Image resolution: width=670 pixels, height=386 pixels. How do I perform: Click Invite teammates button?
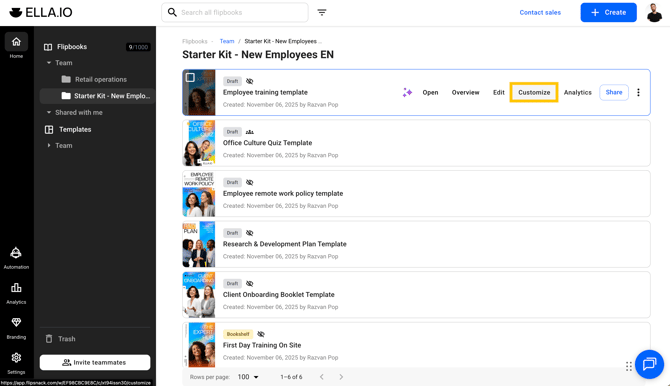[95, 362]
